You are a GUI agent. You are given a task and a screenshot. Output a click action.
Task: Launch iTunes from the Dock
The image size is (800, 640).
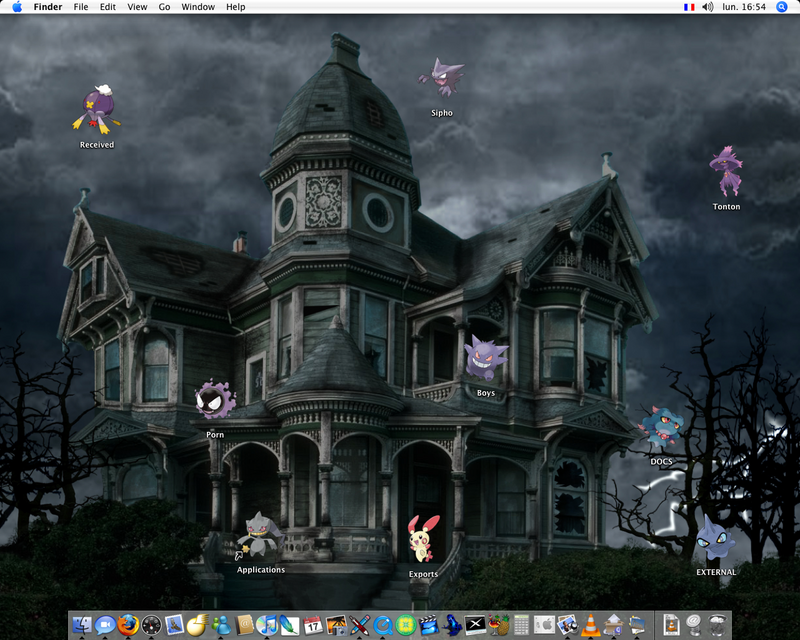(266, 625)
